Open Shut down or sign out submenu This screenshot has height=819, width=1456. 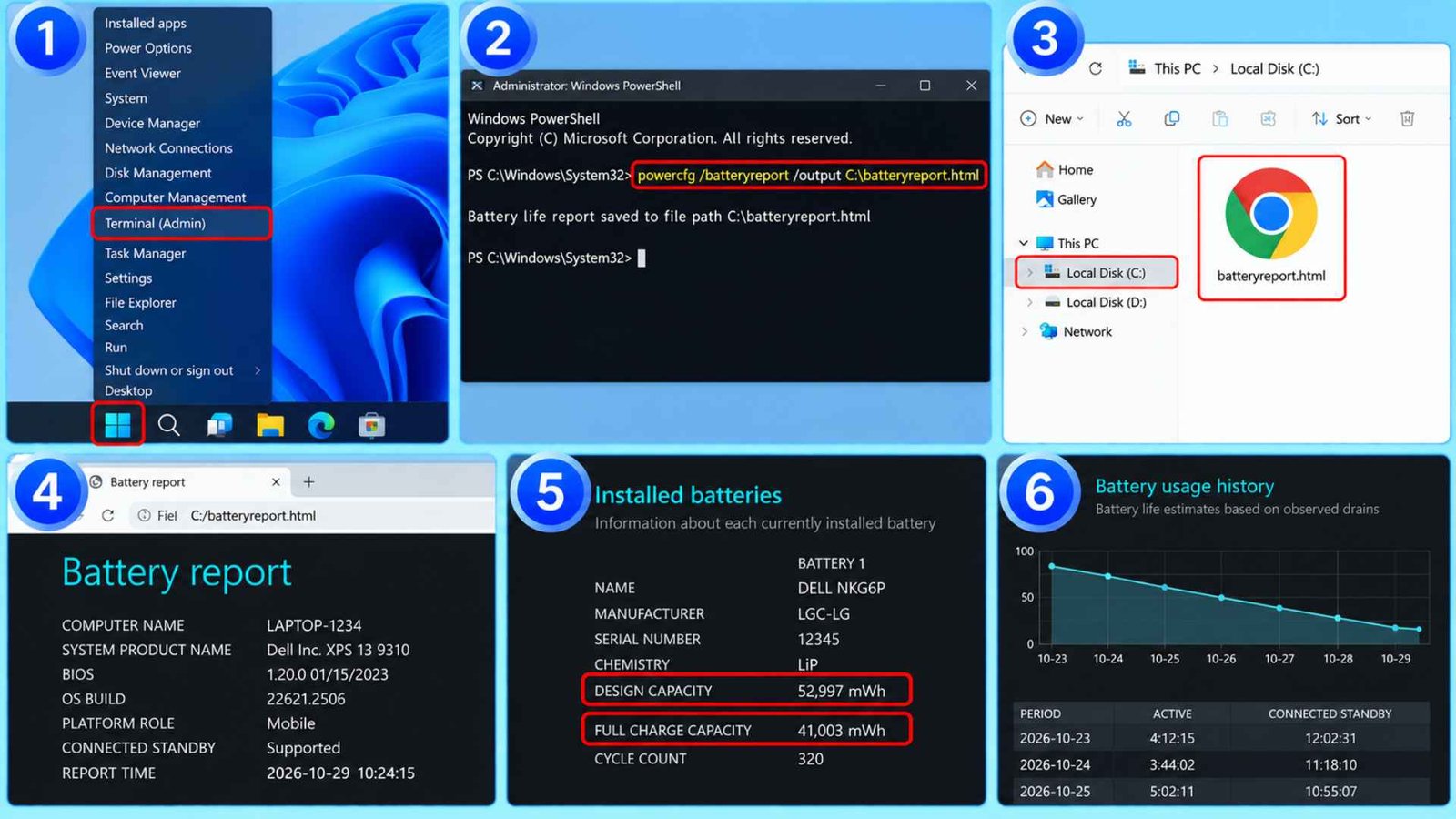click(182, 370)
